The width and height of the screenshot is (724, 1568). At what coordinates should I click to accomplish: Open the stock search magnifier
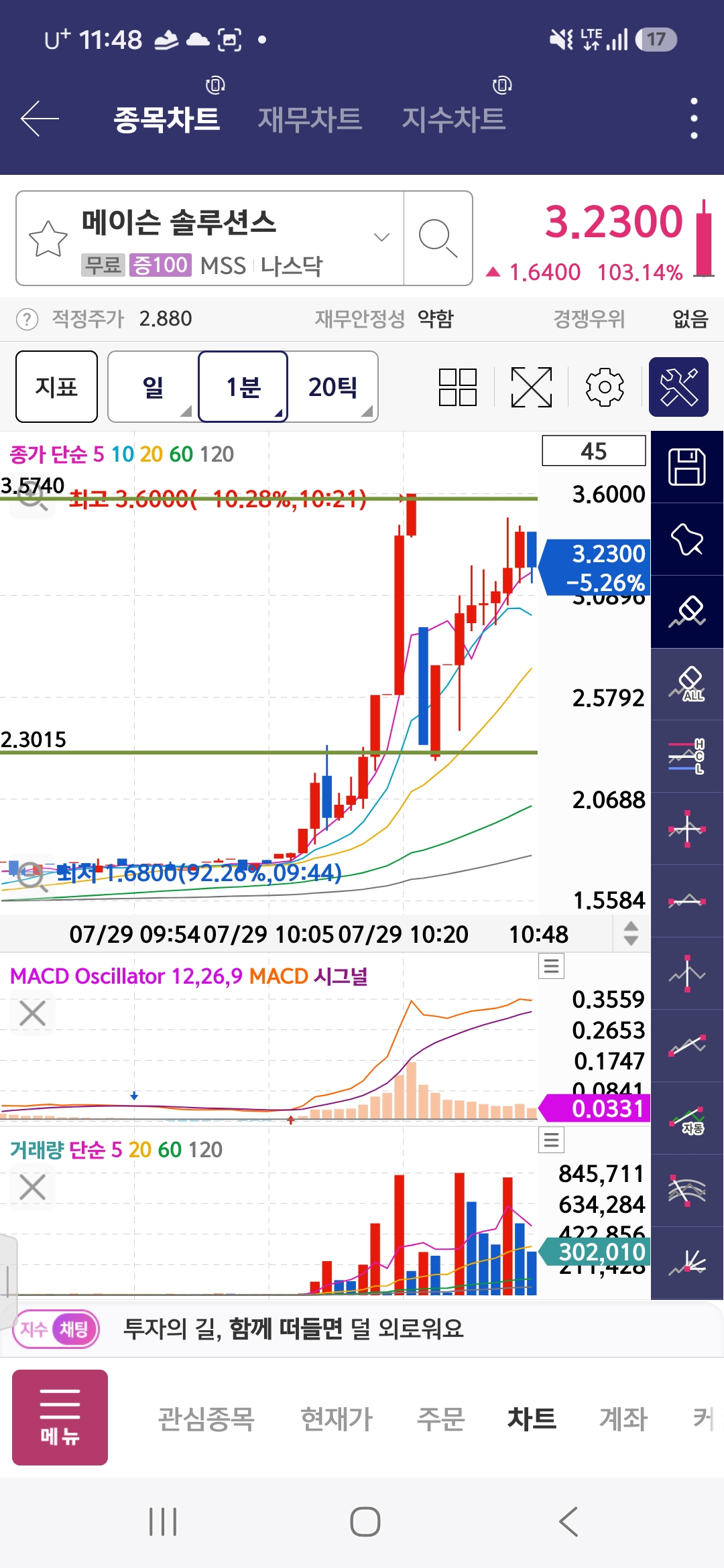pyautogui.click(x=438, y=239)
